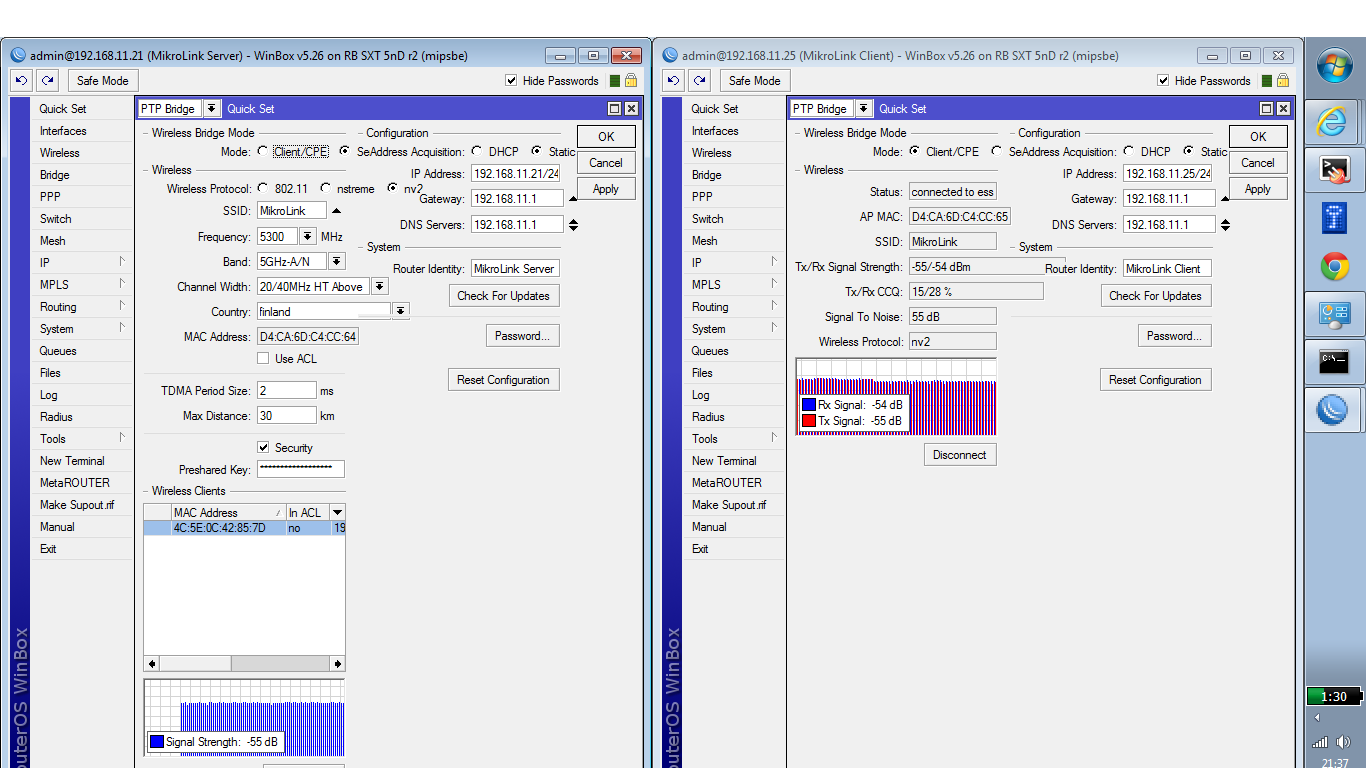The image size is (1366, 768).
Task: Open Files menu in Client window
Action: pos(734,373)
